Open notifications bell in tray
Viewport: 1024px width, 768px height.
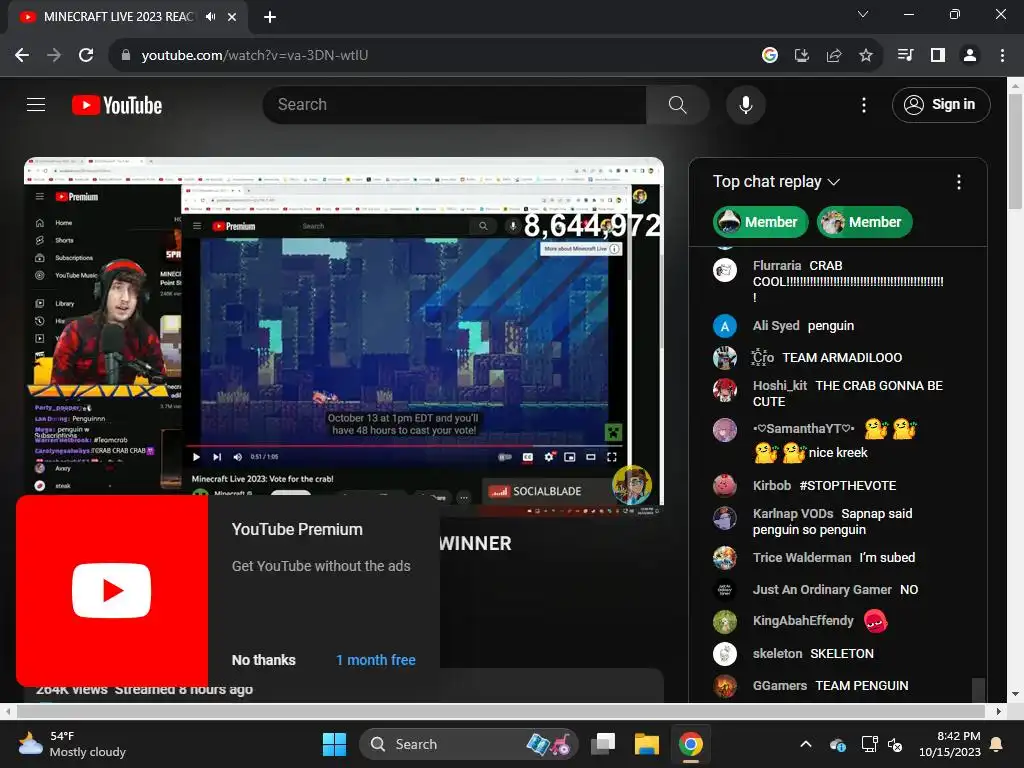[997, 744]
